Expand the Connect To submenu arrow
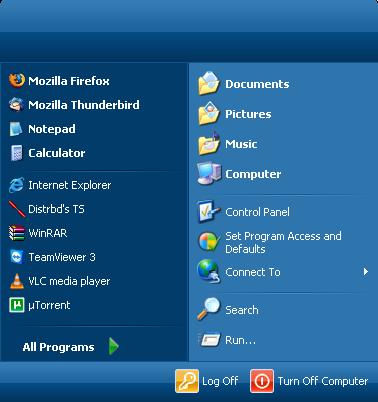 366,272
